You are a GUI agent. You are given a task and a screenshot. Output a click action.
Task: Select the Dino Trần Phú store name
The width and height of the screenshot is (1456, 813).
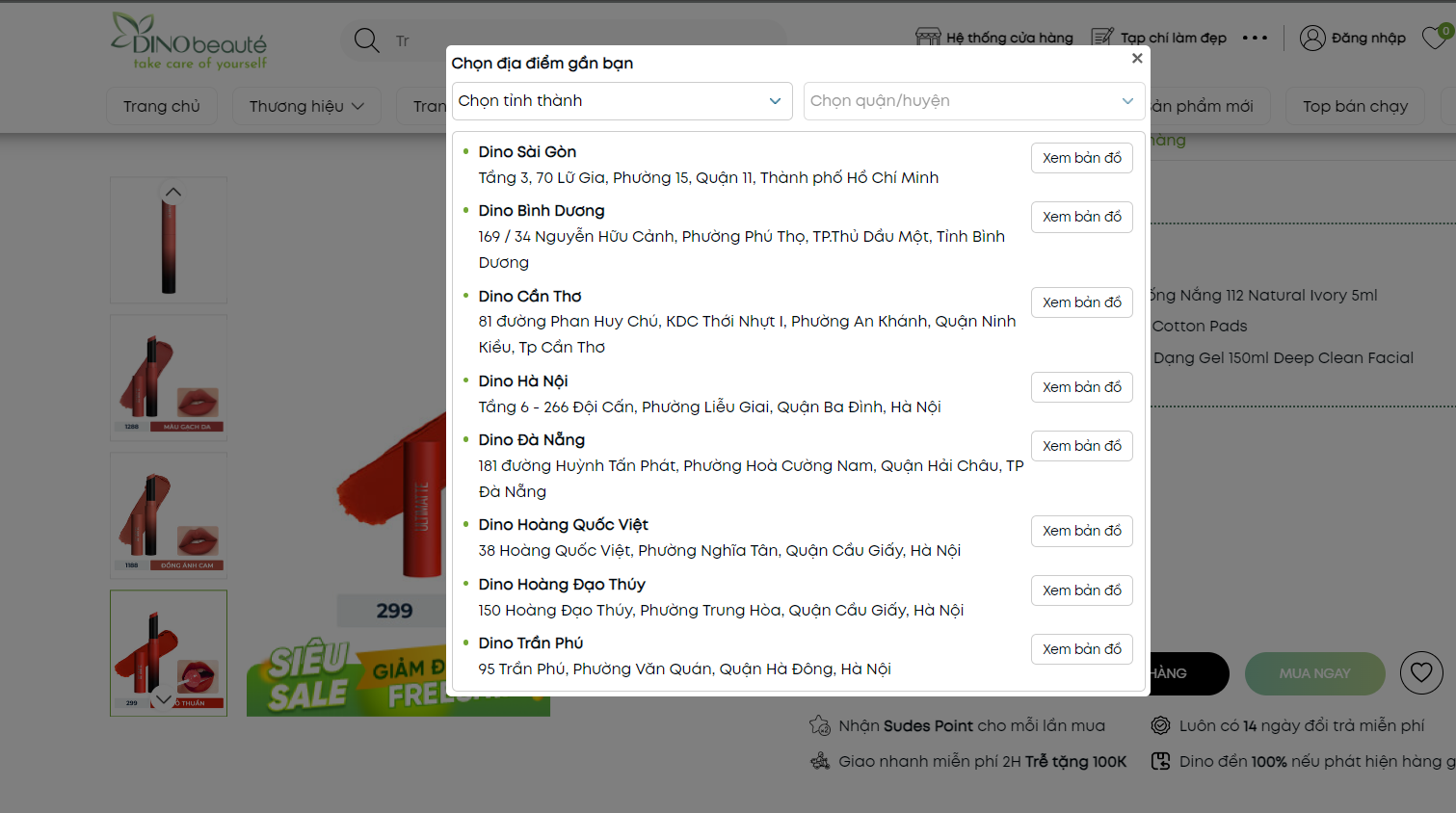pyautogui.click(x=531, y=643)
